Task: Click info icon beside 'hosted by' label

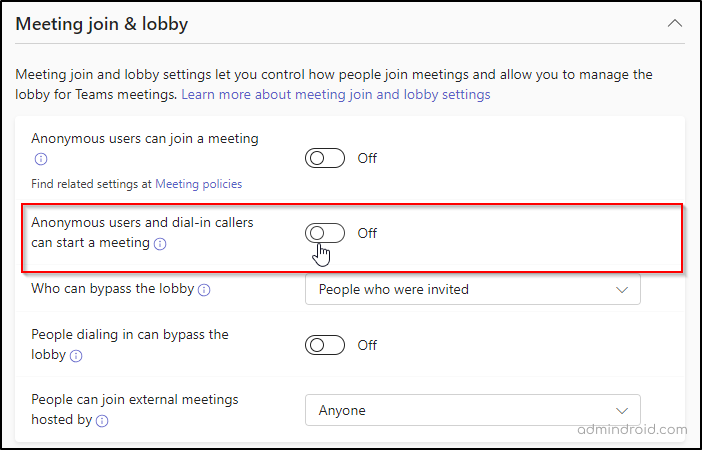Action: [102, 421]
